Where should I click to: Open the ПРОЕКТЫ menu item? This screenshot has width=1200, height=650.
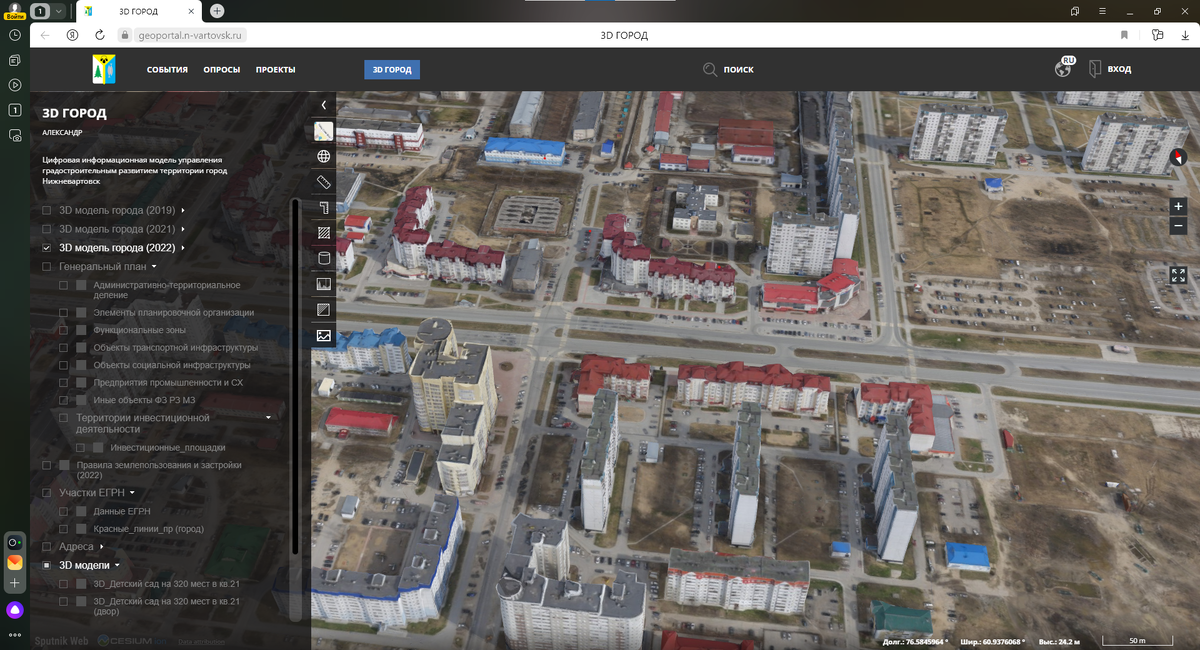(275, 70)
